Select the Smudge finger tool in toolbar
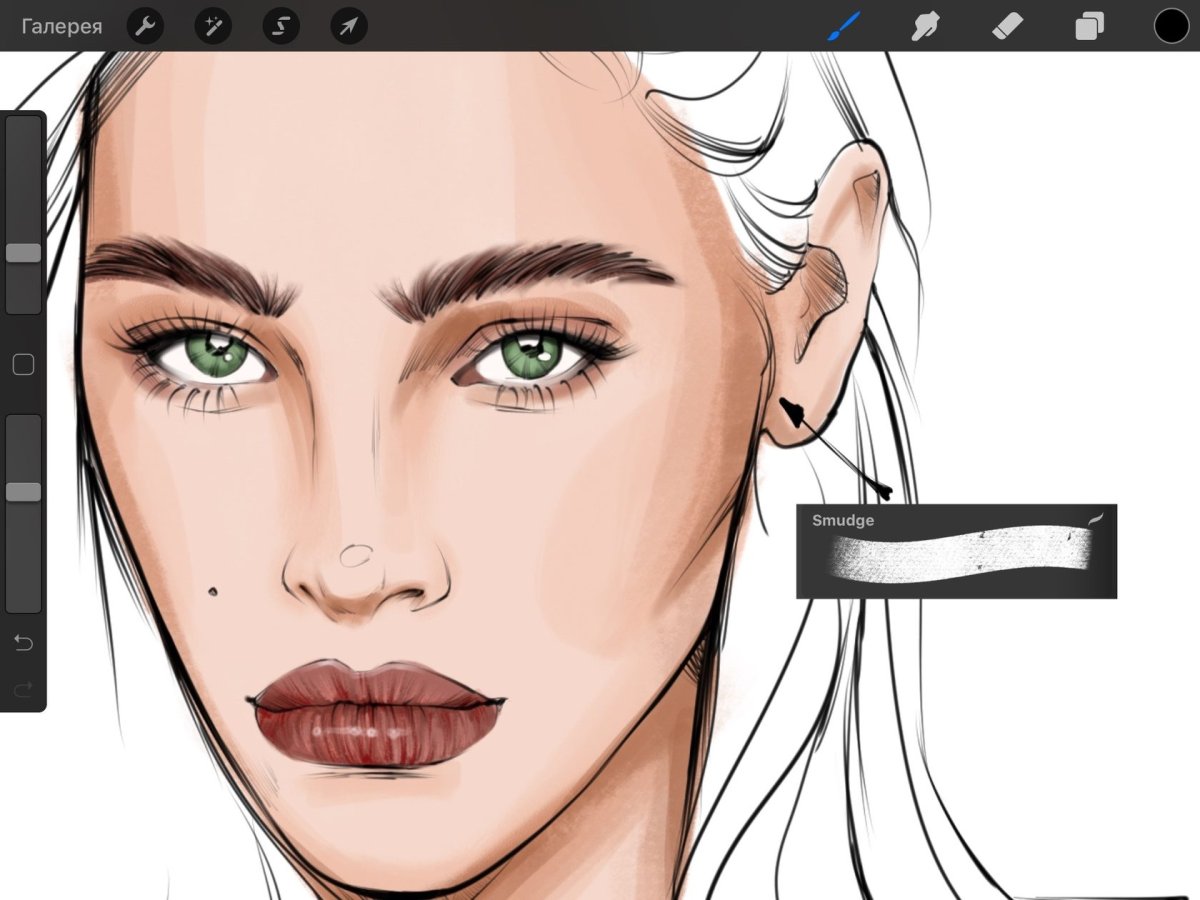The height and width of the screenshot is (900, 1200). 926,26
